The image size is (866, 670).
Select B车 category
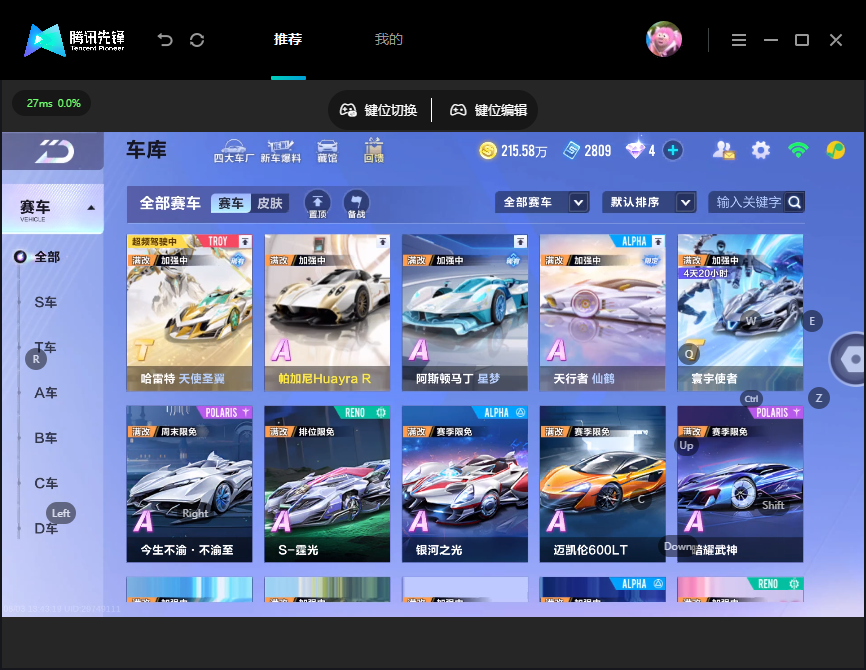(x=46, y=438)
